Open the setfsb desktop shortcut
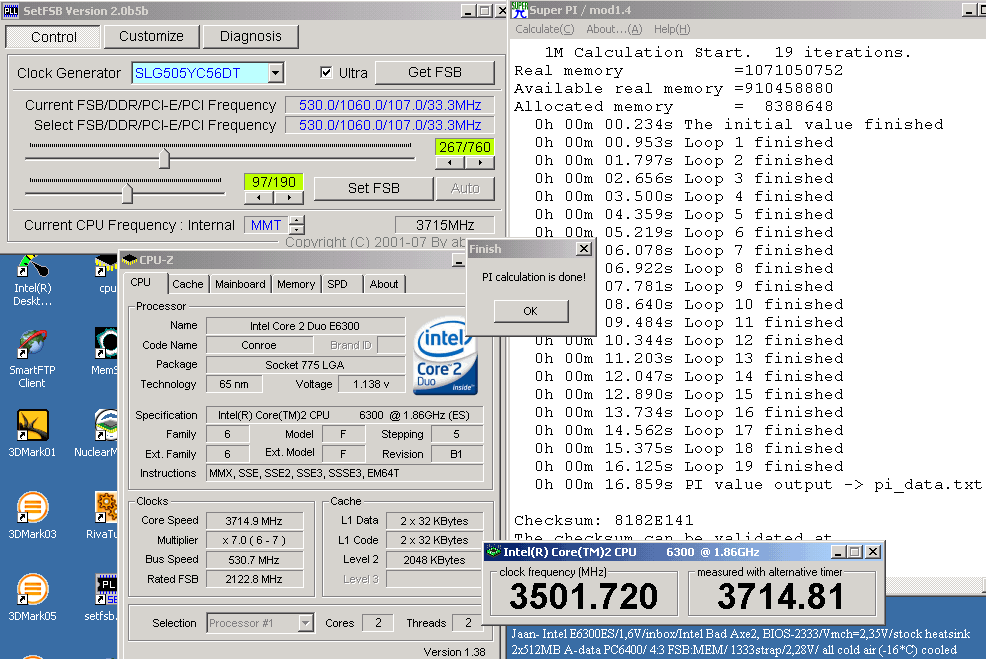The height and width of the screenshot is (659, 986). click(x=102, y=597)
